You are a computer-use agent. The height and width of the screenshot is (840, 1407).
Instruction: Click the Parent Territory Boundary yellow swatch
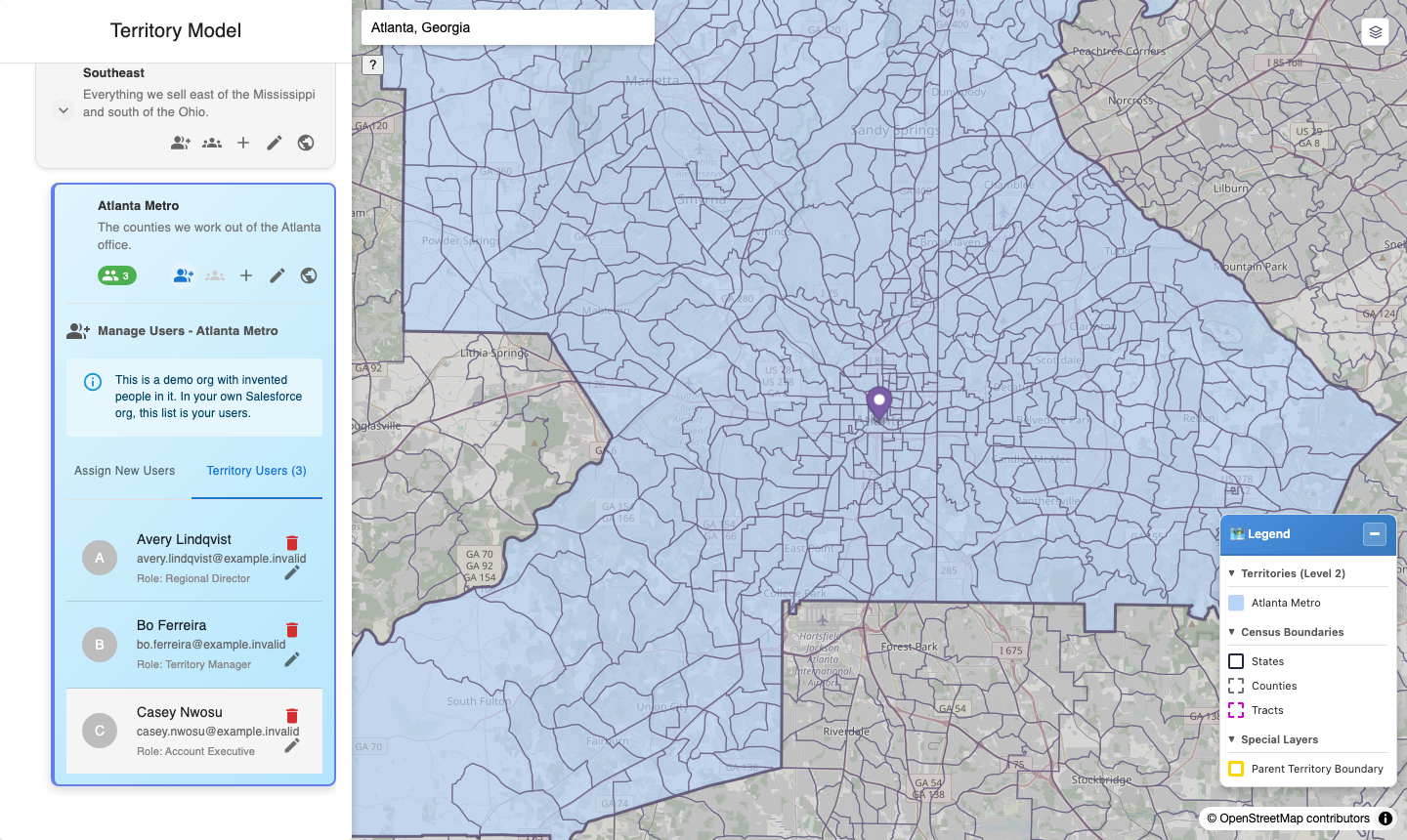(1236, 769)
